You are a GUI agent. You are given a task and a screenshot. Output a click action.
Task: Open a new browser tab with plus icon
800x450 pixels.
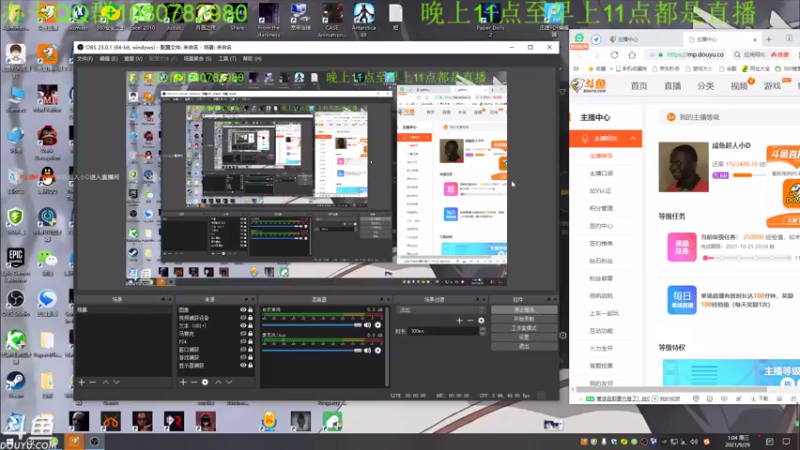click(769, 39)
